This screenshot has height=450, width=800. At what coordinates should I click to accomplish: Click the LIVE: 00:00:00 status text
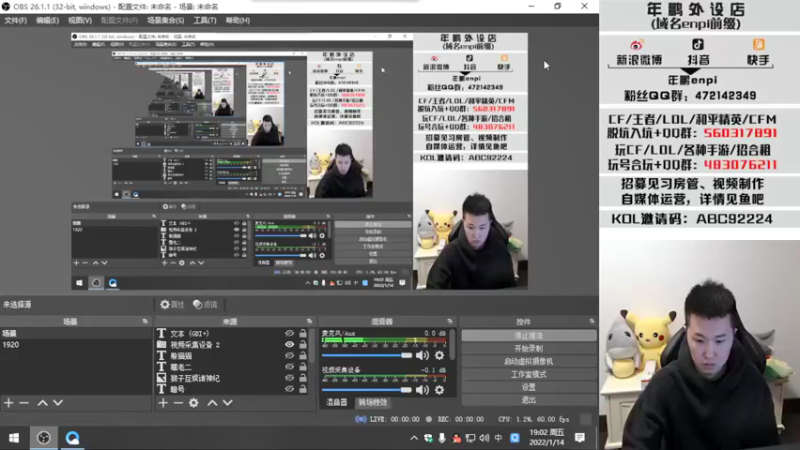pos(394,419)
